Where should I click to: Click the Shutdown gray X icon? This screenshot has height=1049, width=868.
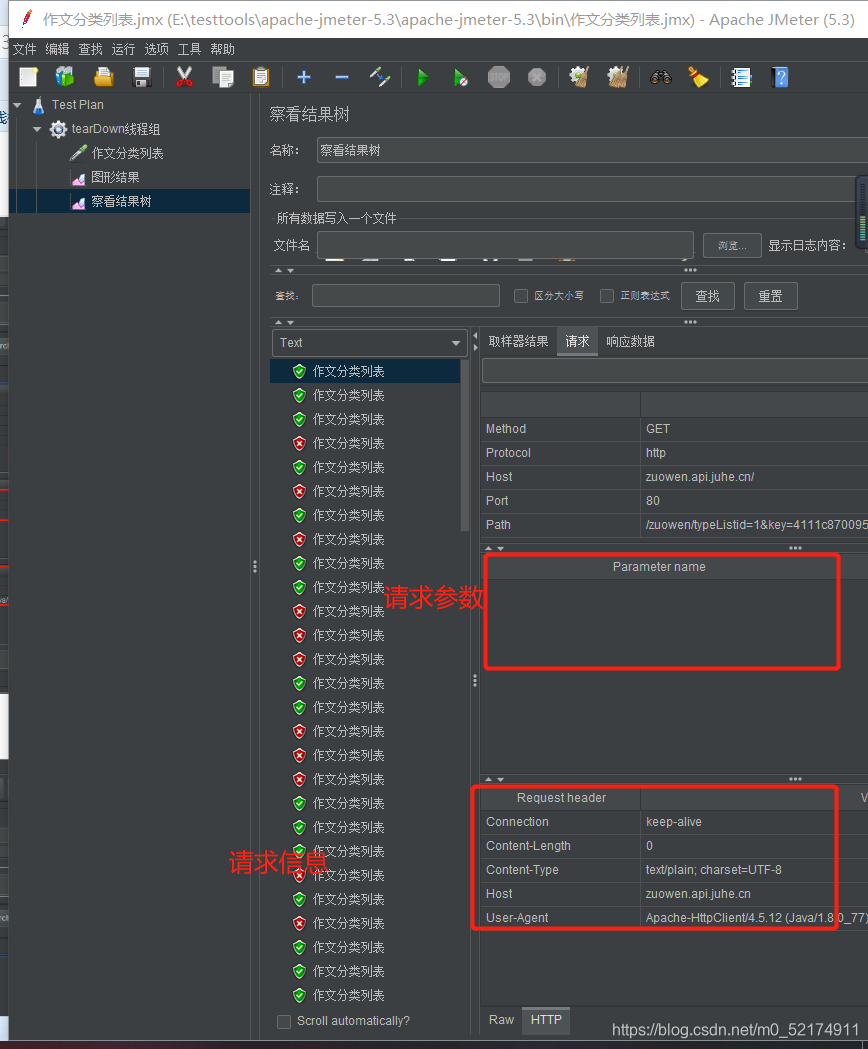click(x=537, y=77)
